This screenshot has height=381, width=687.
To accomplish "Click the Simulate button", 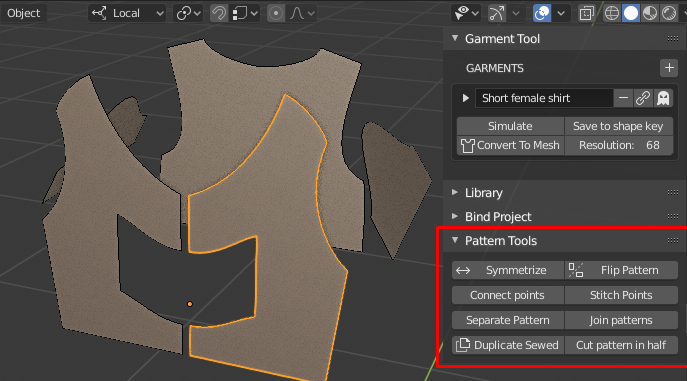I will [510, 126].
